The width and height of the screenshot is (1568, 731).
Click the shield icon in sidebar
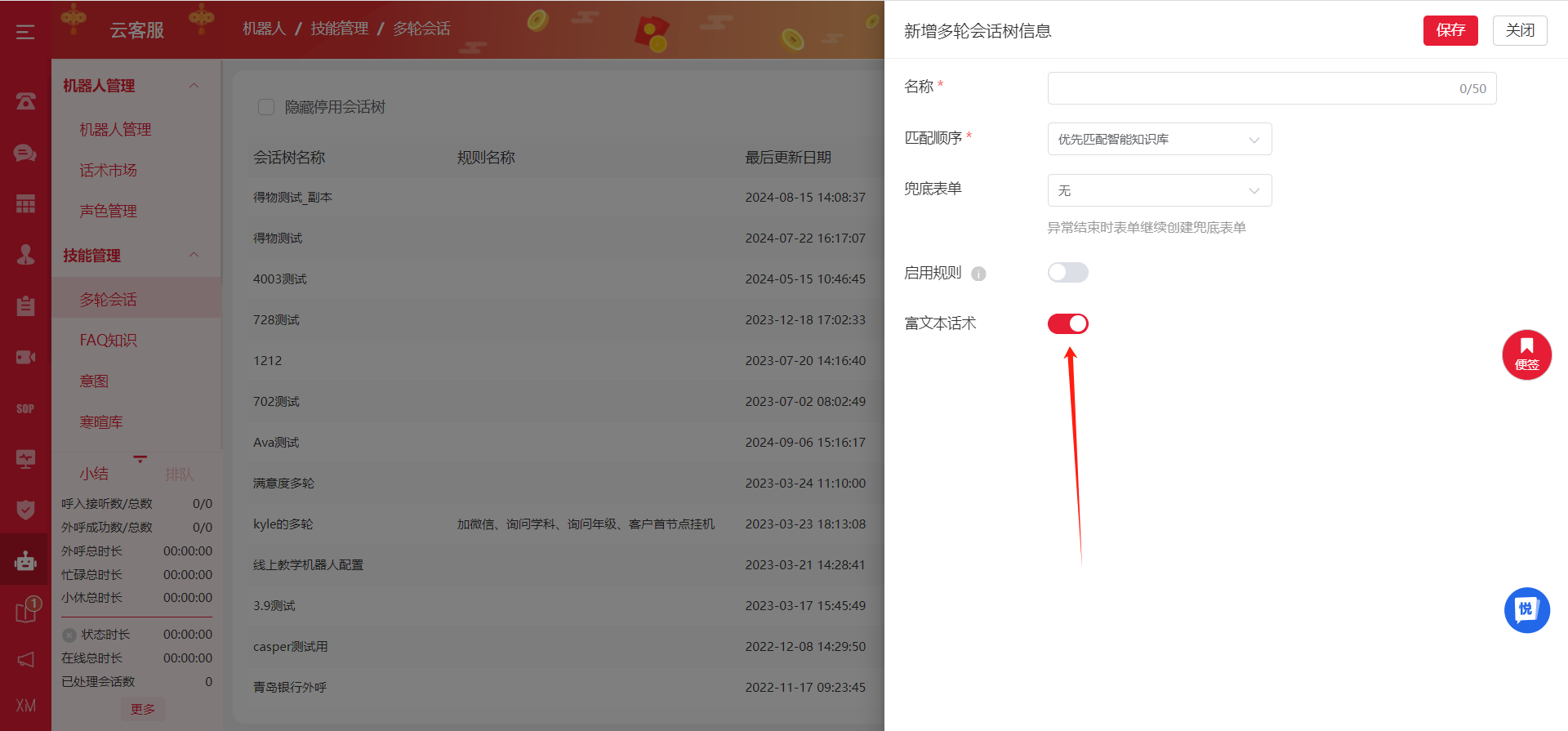25,510
